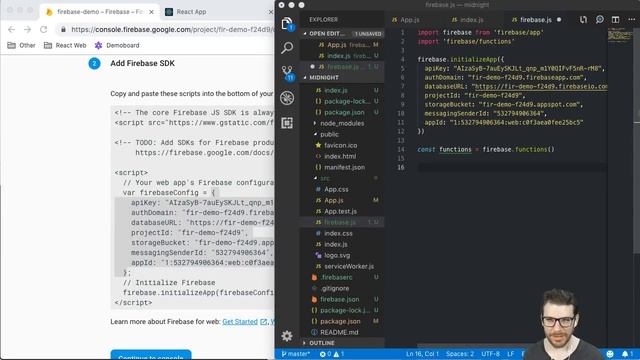Screen dimensions: 640x360
Task: Go back in the Chrome browser
Action: tap(11, 29)
